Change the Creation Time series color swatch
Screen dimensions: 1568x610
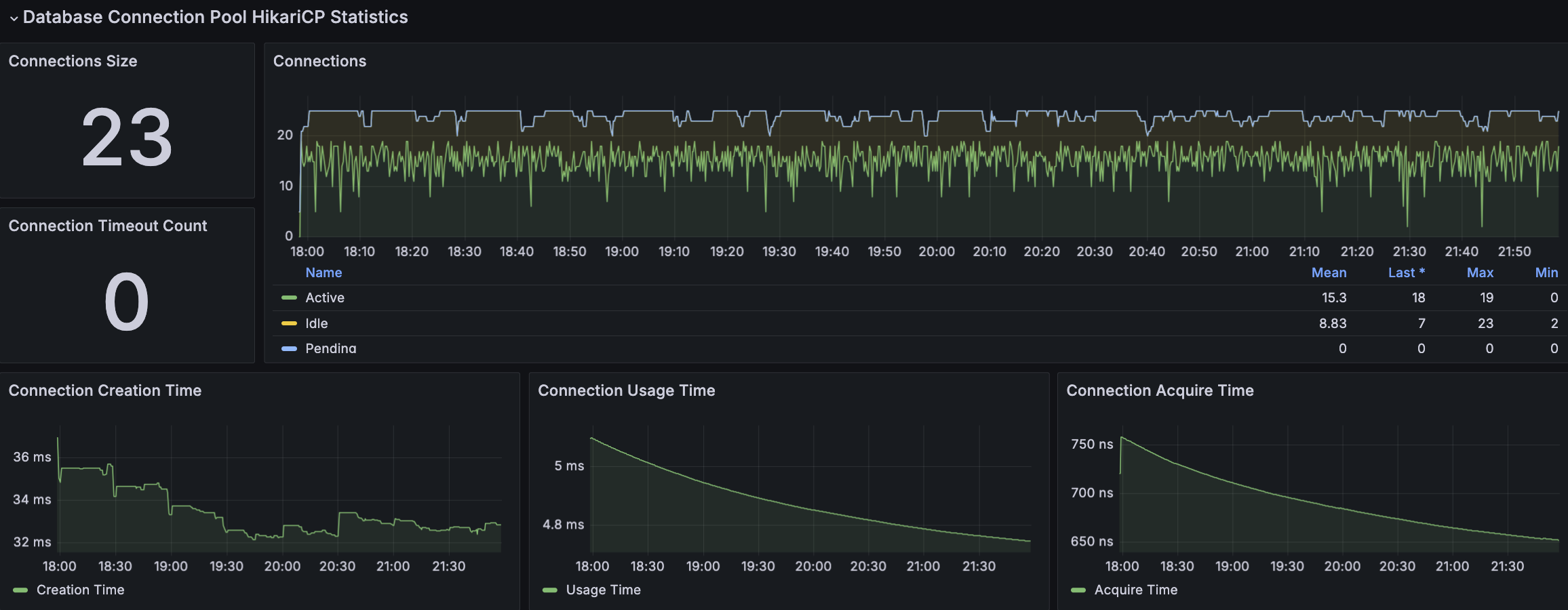coord(20,590)
